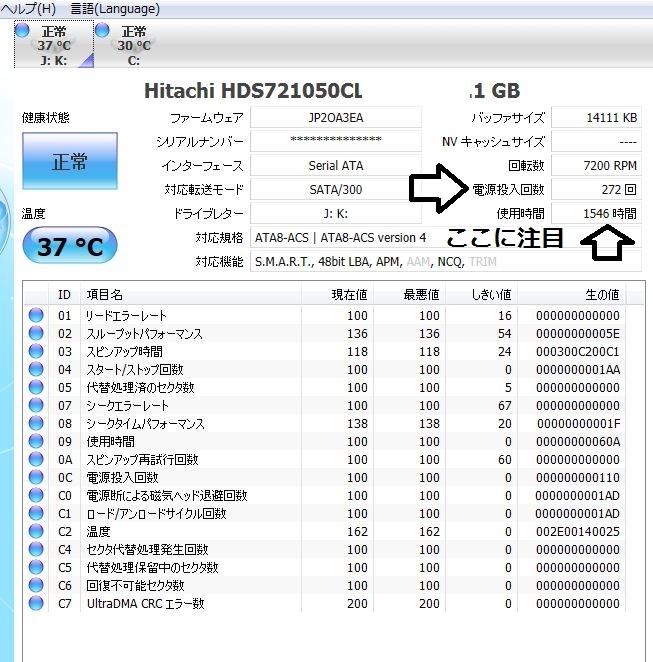The image size is (653, 662).
Task: Select the スループットパフォーマンス row name
Action: (x=144, y=334)
